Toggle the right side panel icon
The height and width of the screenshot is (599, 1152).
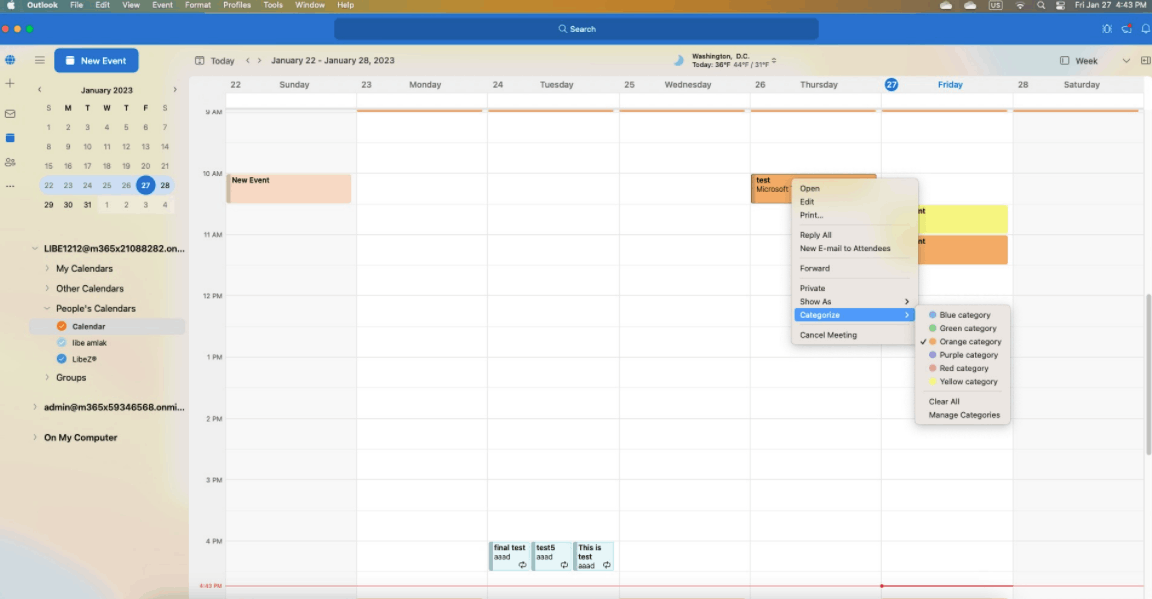[1145, 60]
